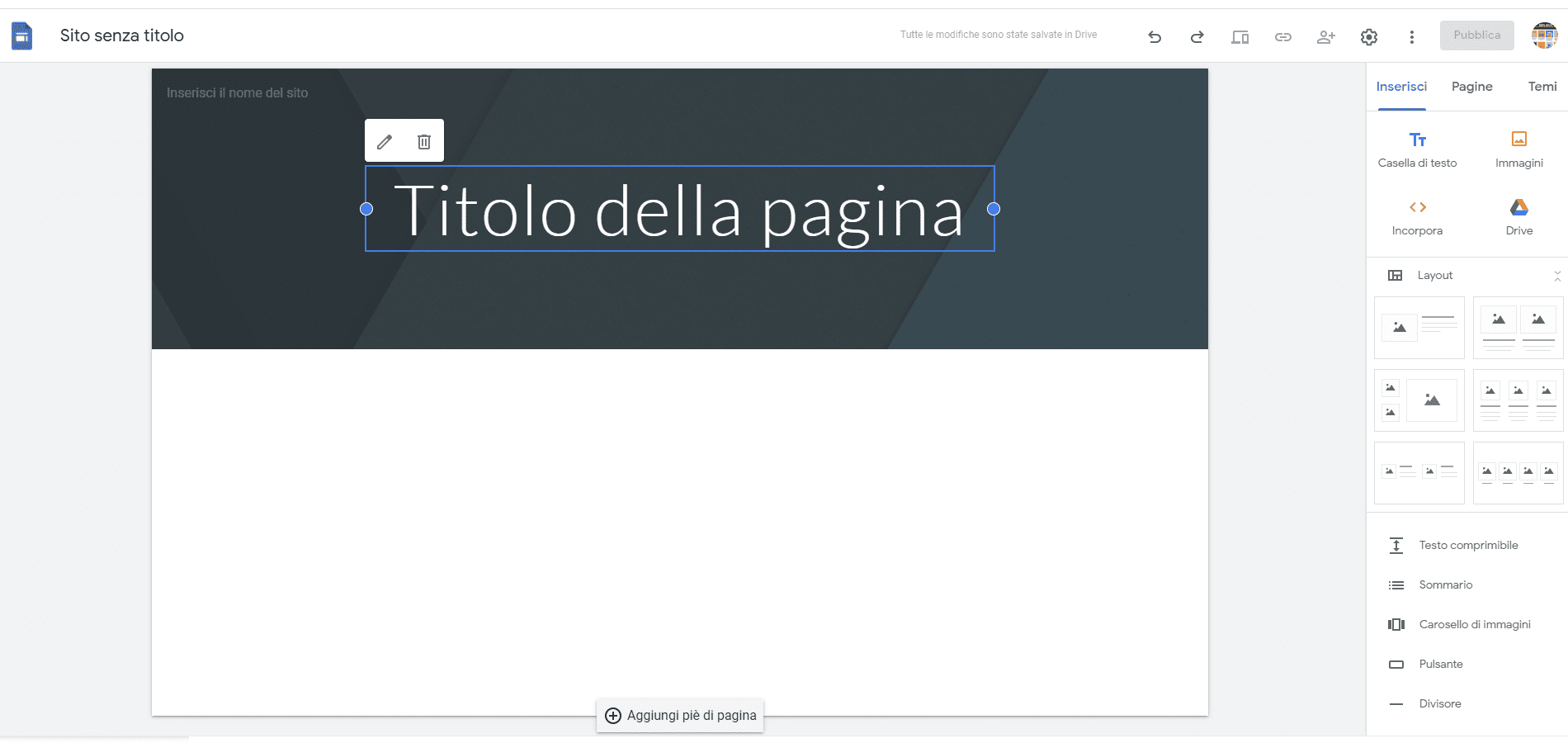Select the two-image layout template

[1518, 328]
